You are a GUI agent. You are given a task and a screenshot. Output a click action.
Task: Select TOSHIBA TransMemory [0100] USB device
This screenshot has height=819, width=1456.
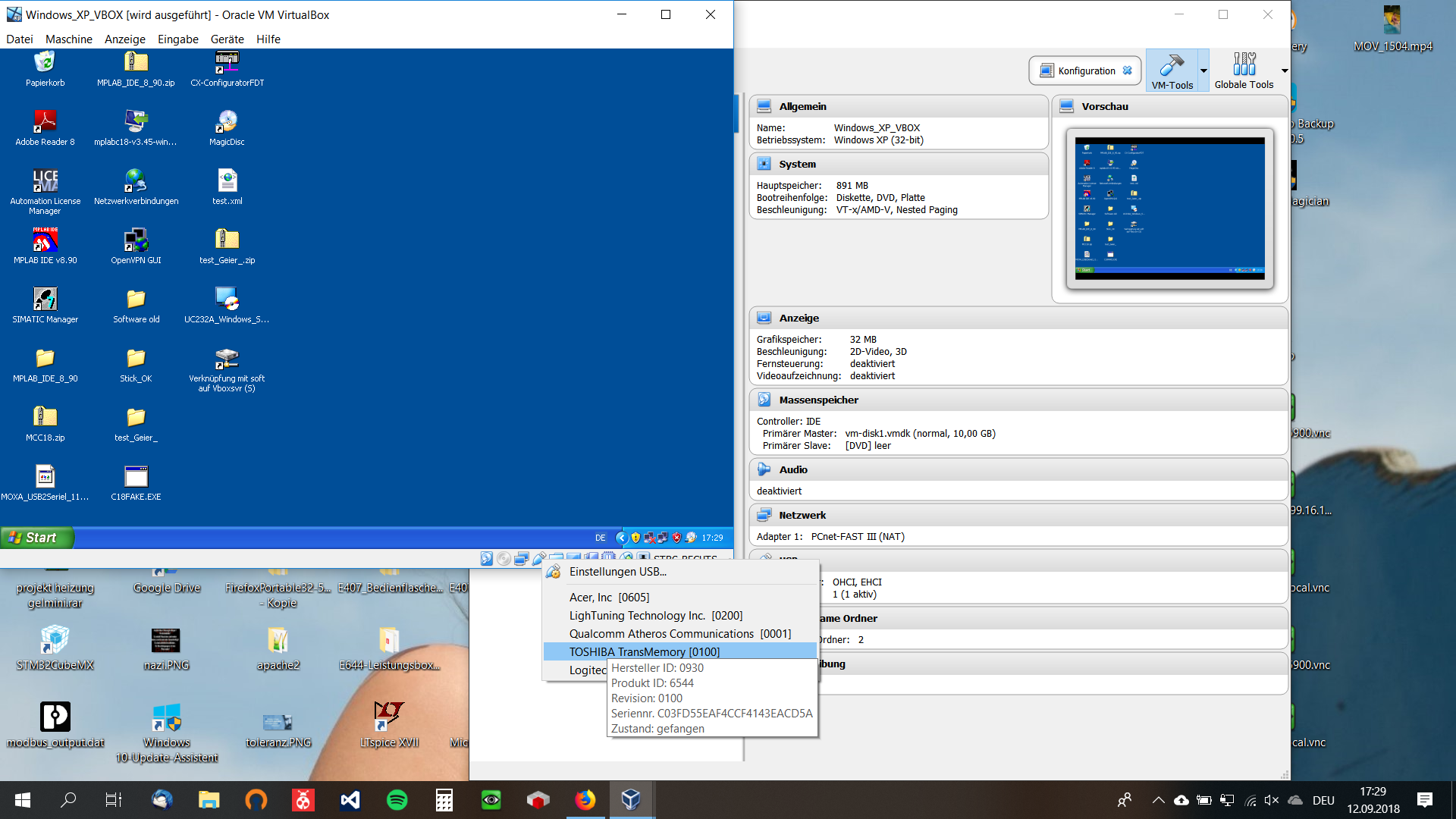(x=681, y=652)
